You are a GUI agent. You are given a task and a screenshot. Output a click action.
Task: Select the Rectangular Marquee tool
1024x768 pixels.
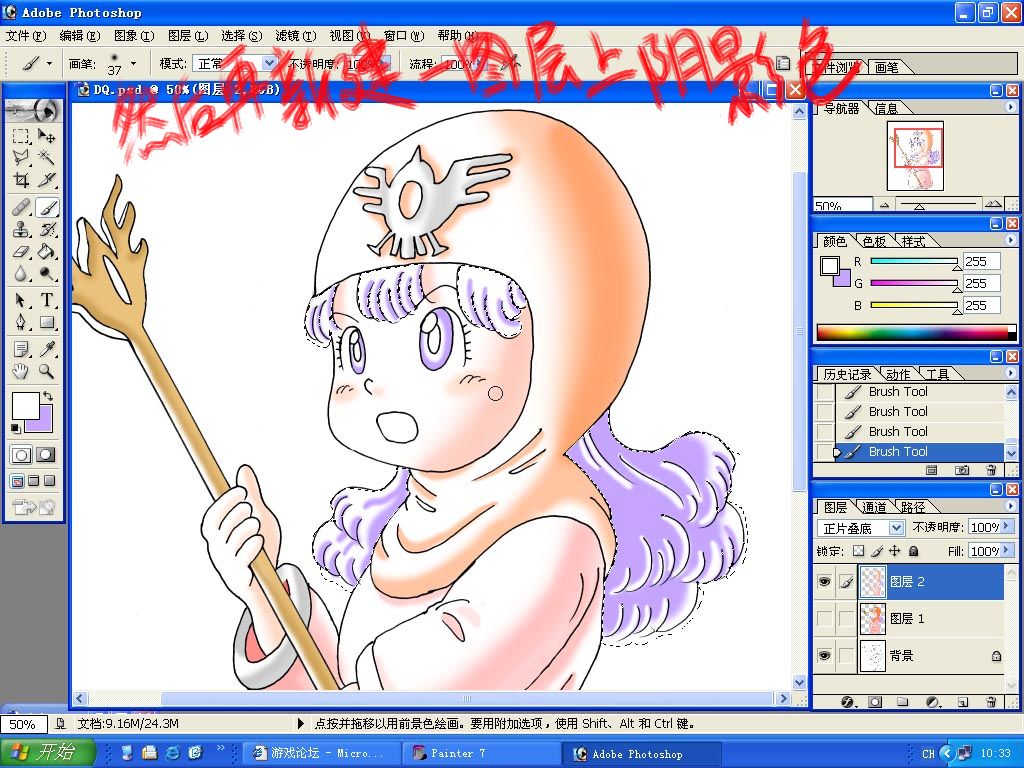21,136
